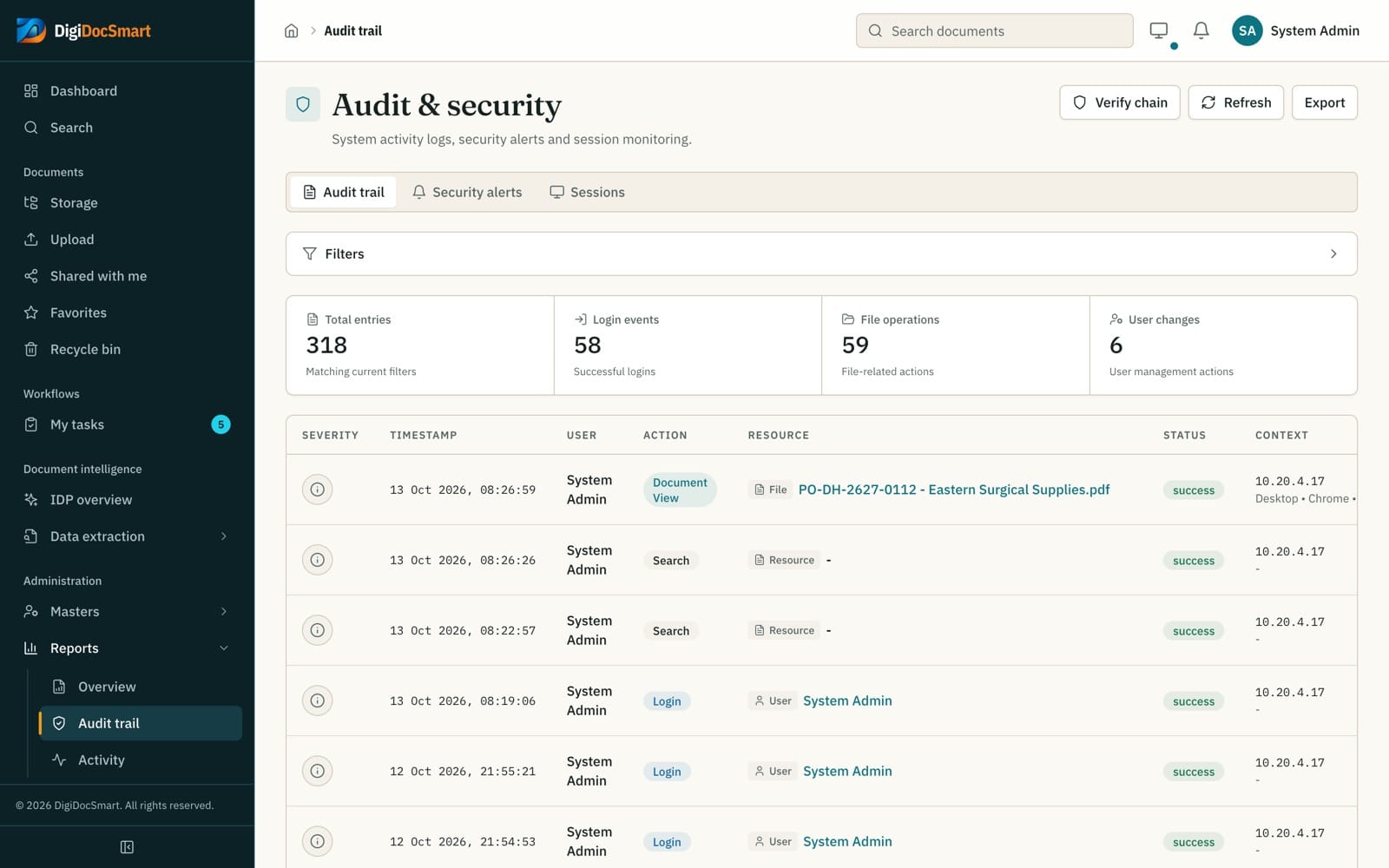Click User changes card

(x=1223, y=345)
